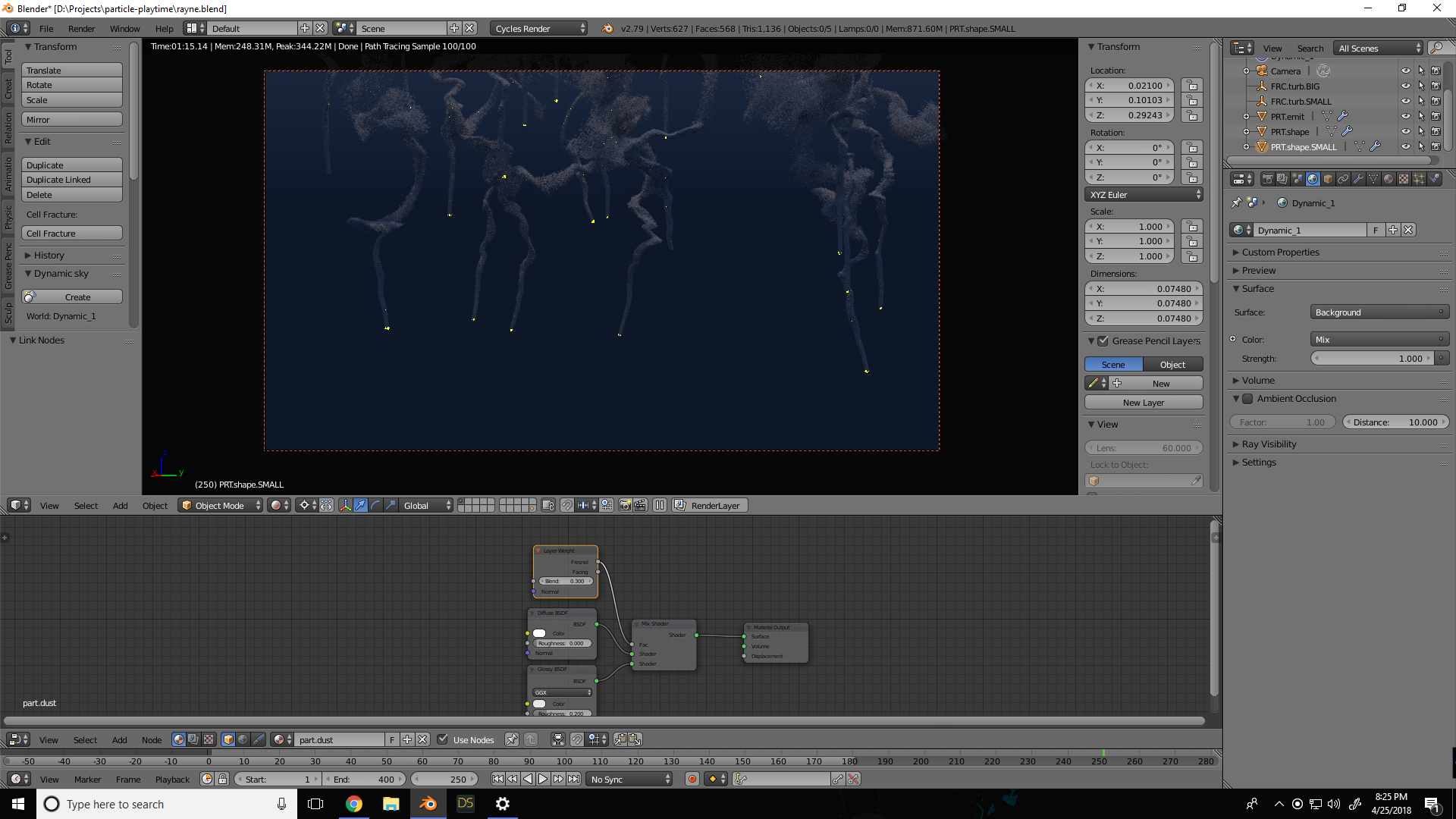The height and width of the screenshot is (819, 1456).
Task: Jump to the last frame playback icon
Action: coord(574,779)
